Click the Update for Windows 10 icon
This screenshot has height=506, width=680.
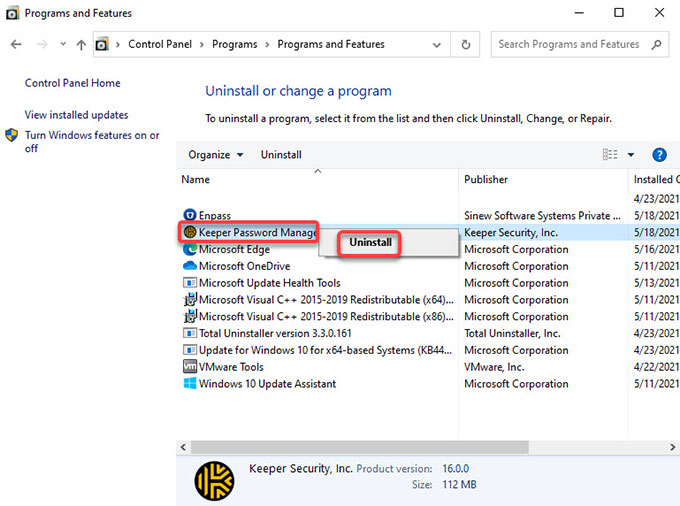[x=190, y=350]
